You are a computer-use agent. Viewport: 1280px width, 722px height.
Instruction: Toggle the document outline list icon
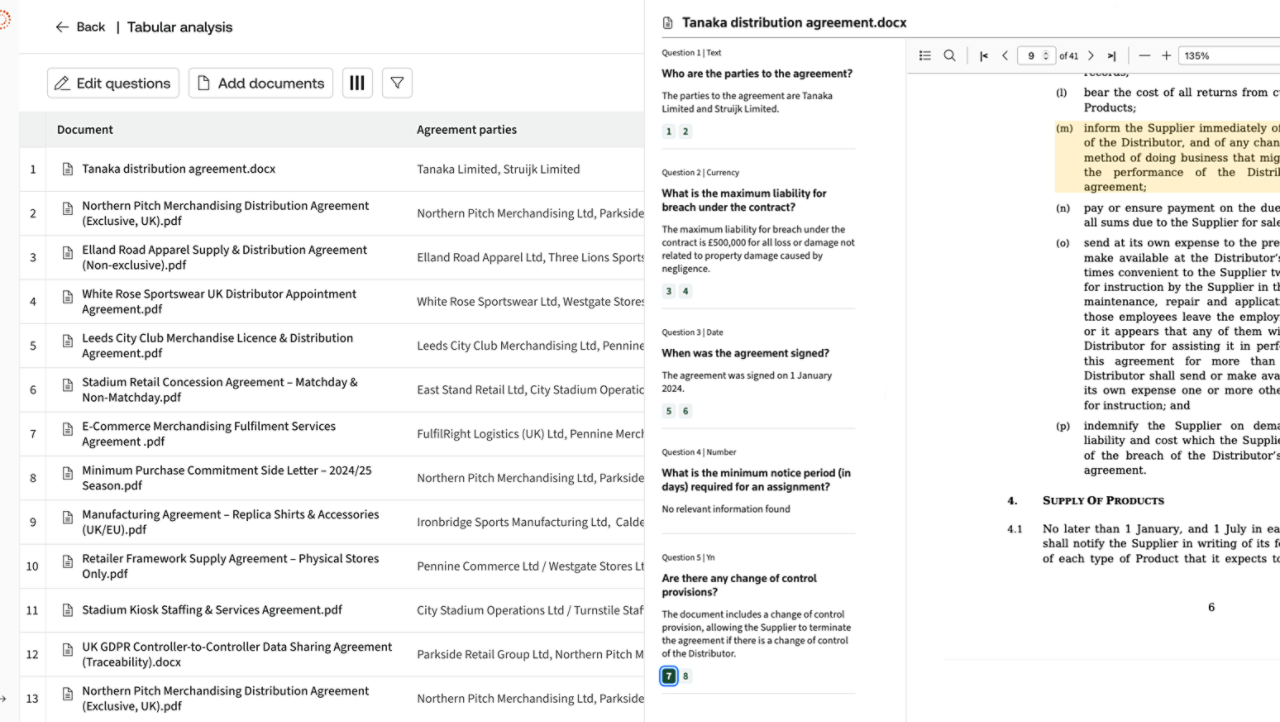(x=925, y=56)
